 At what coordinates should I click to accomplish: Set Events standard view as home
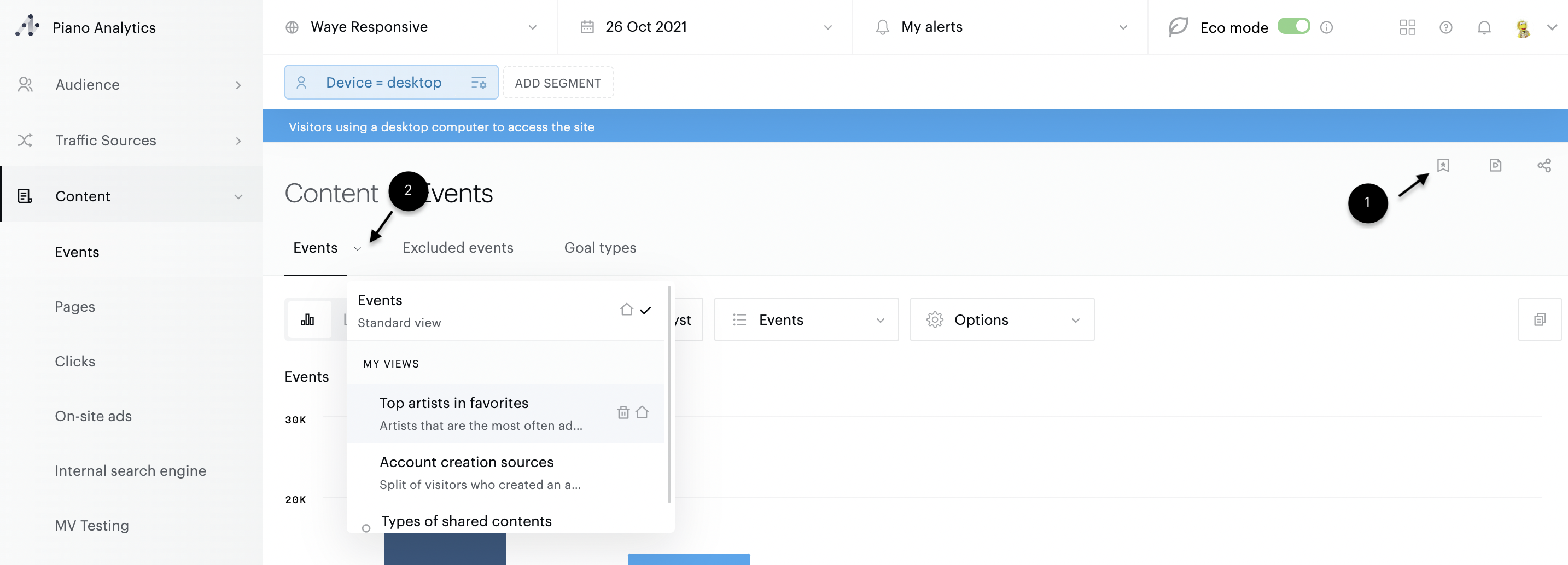click(626, 309)
